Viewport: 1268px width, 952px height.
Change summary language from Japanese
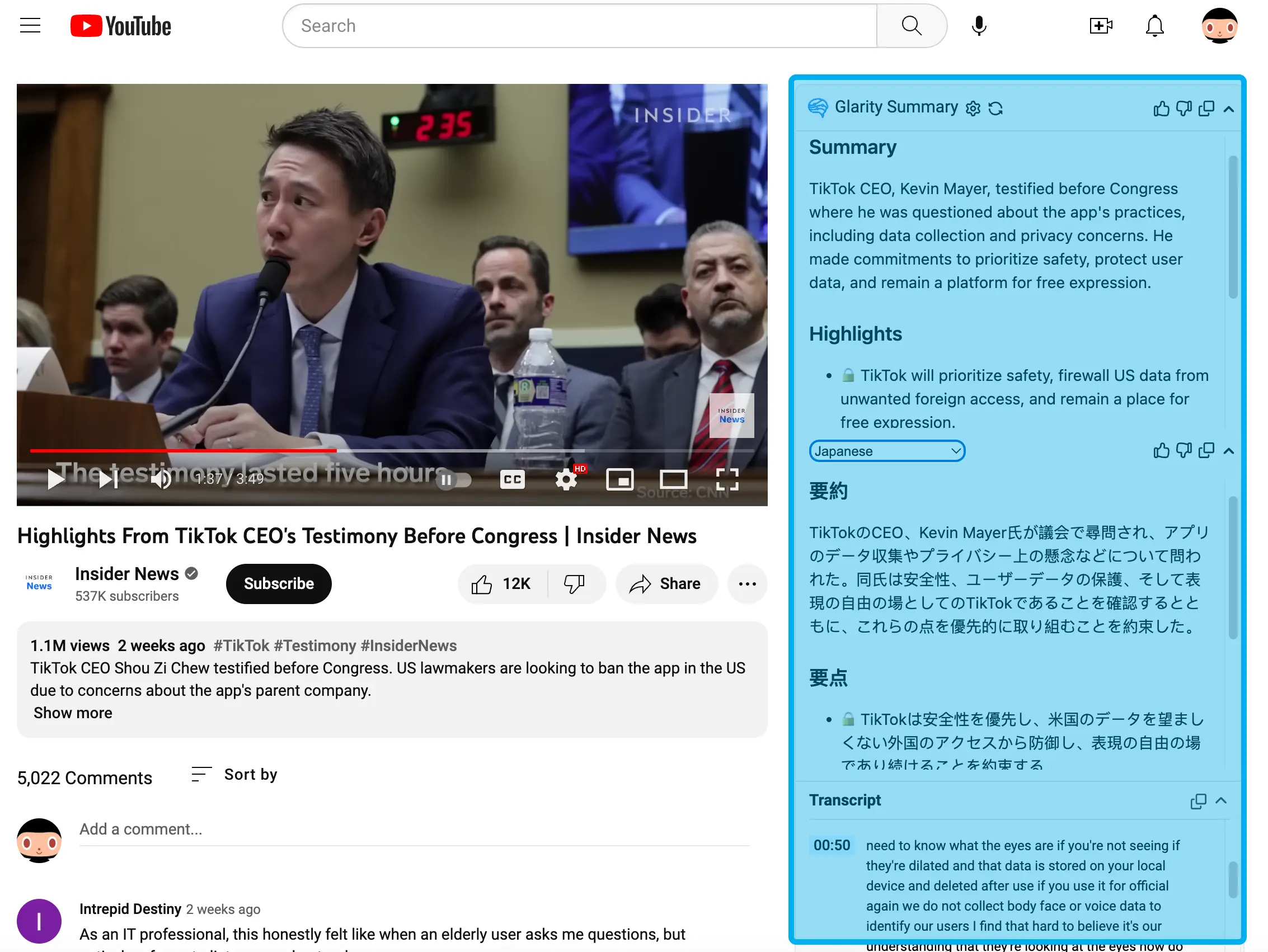pos(887,450)
